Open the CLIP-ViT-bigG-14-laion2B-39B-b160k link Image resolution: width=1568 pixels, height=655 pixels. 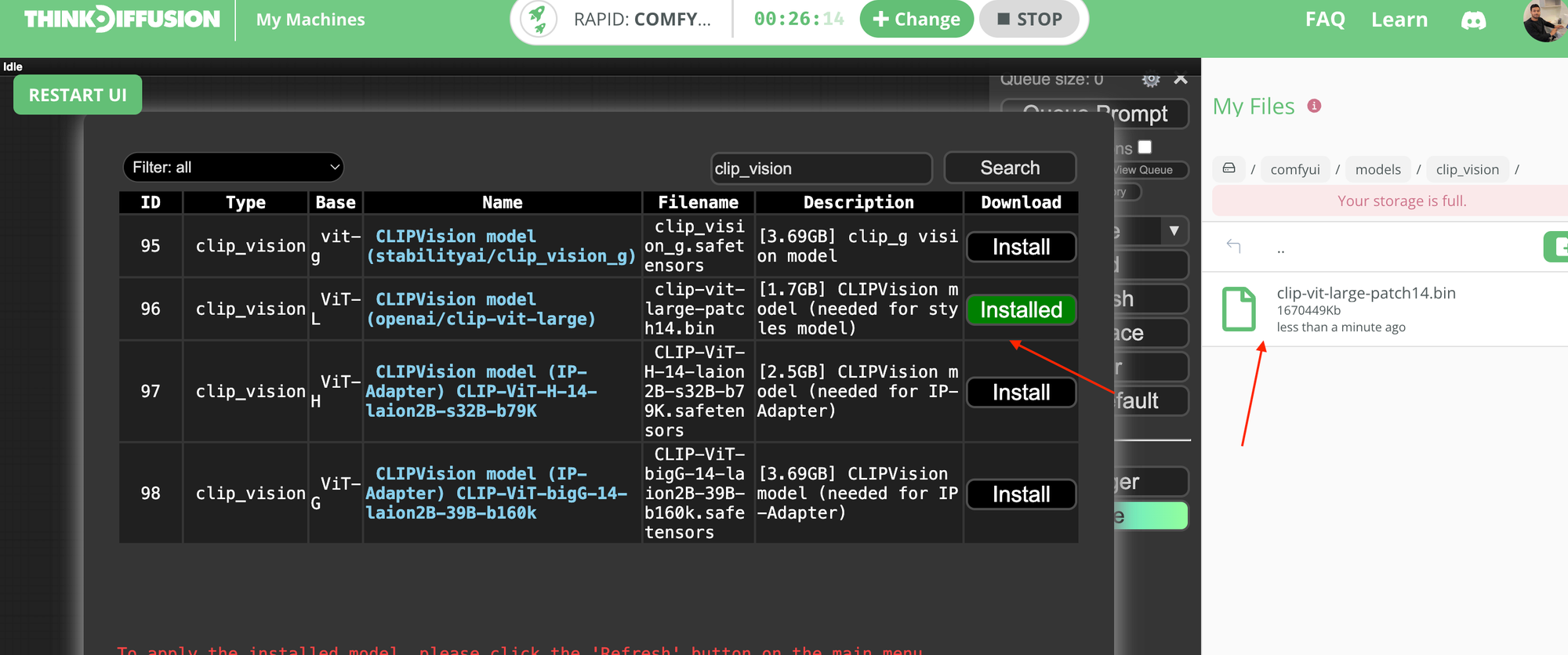coord(496,493)
